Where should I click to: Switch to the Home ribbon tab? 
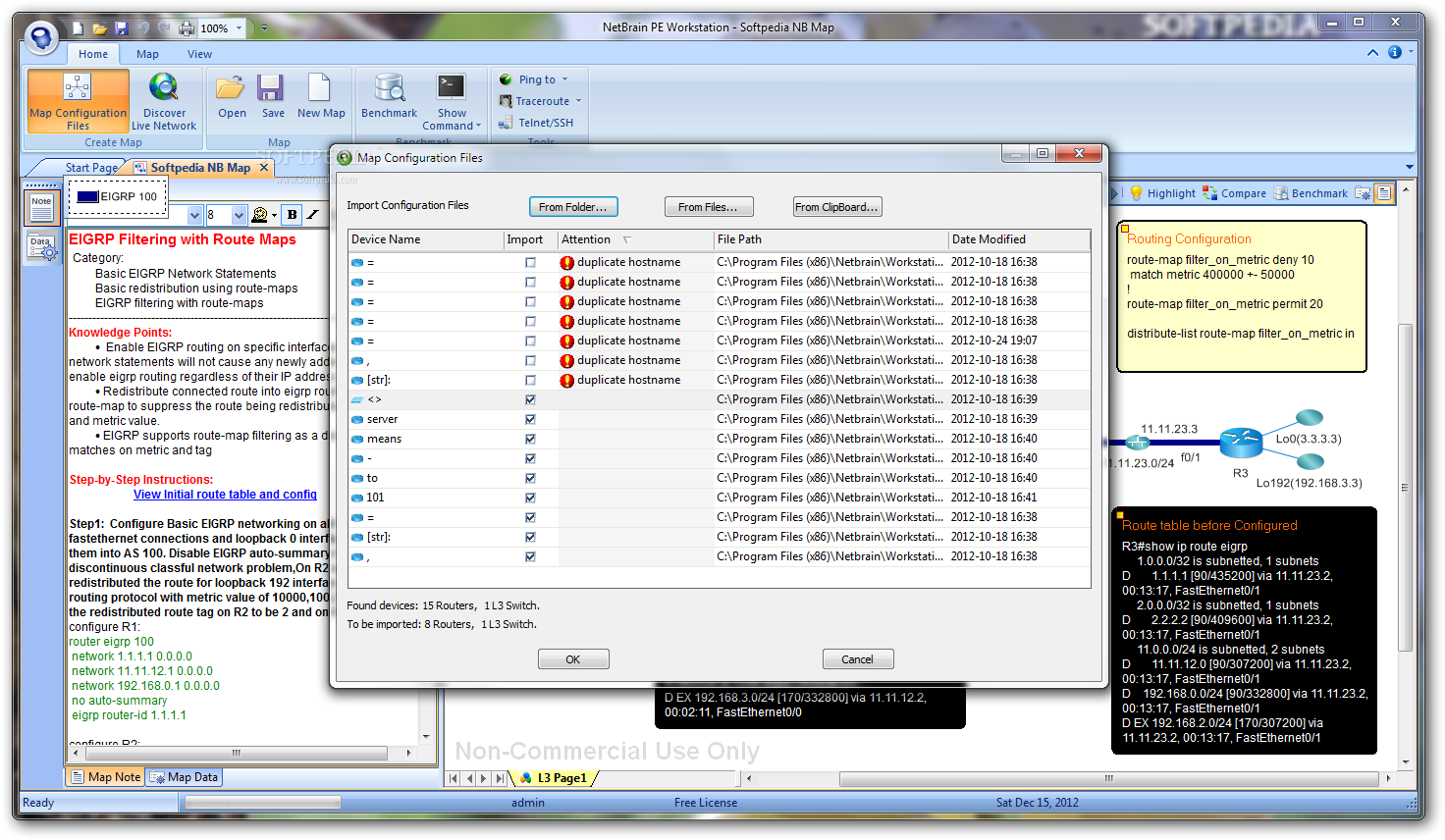[93, 54]
